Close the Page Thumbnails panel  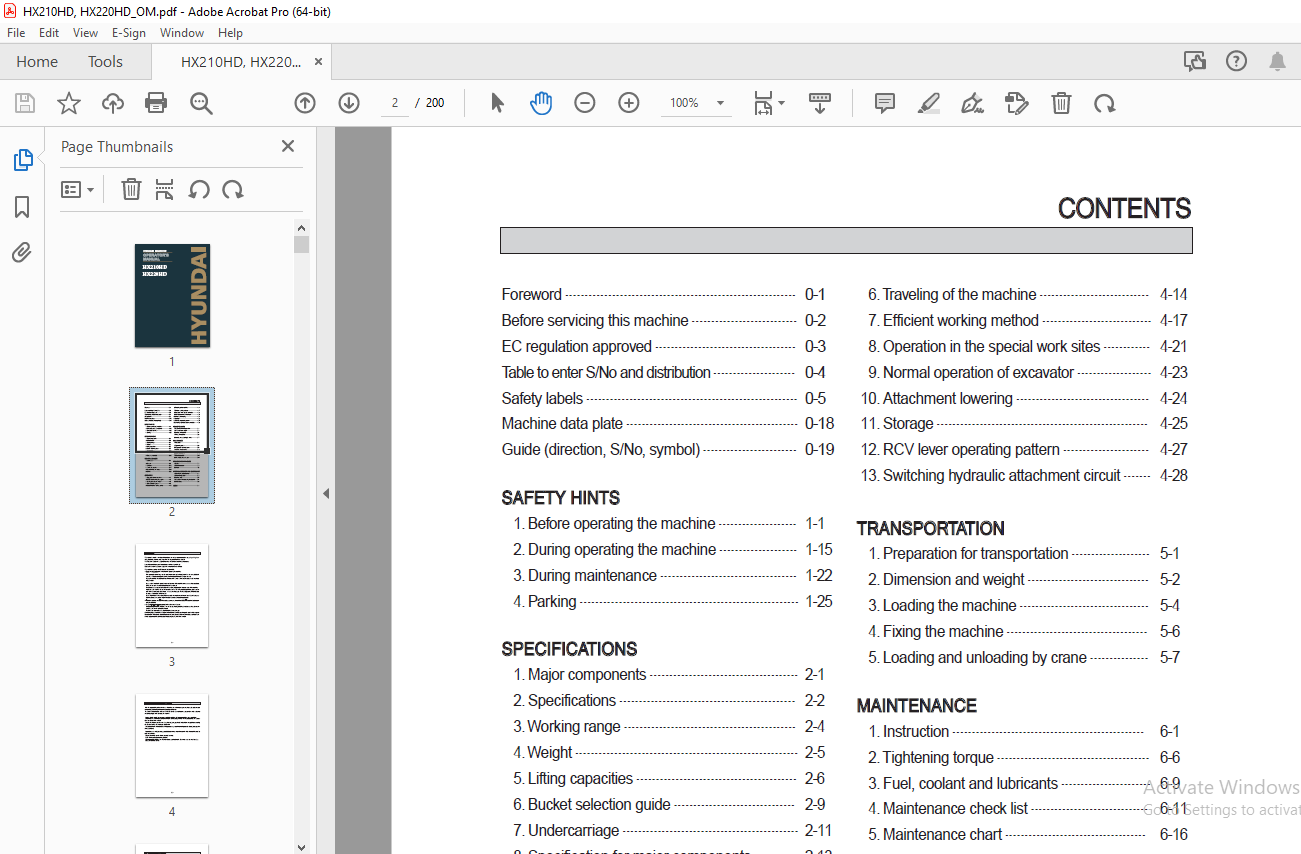click(288, 147)
